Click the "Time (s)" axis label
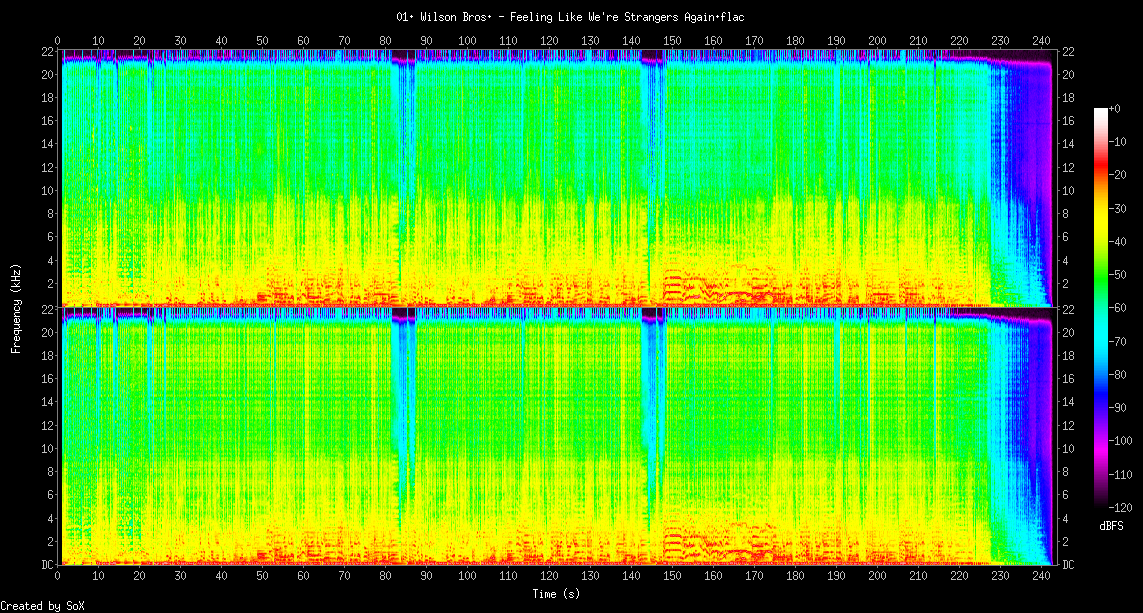1143x613 pixels. coord(555,594)
